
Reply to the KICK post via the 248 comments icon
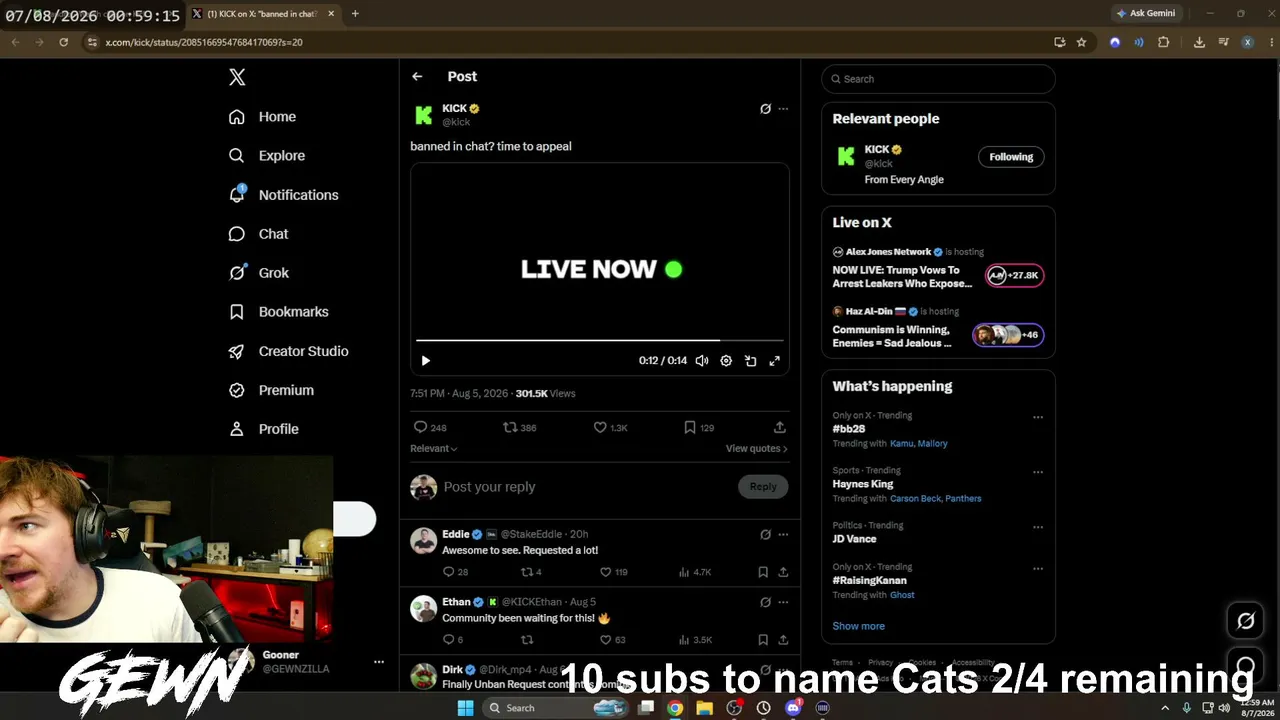(430, 427)
